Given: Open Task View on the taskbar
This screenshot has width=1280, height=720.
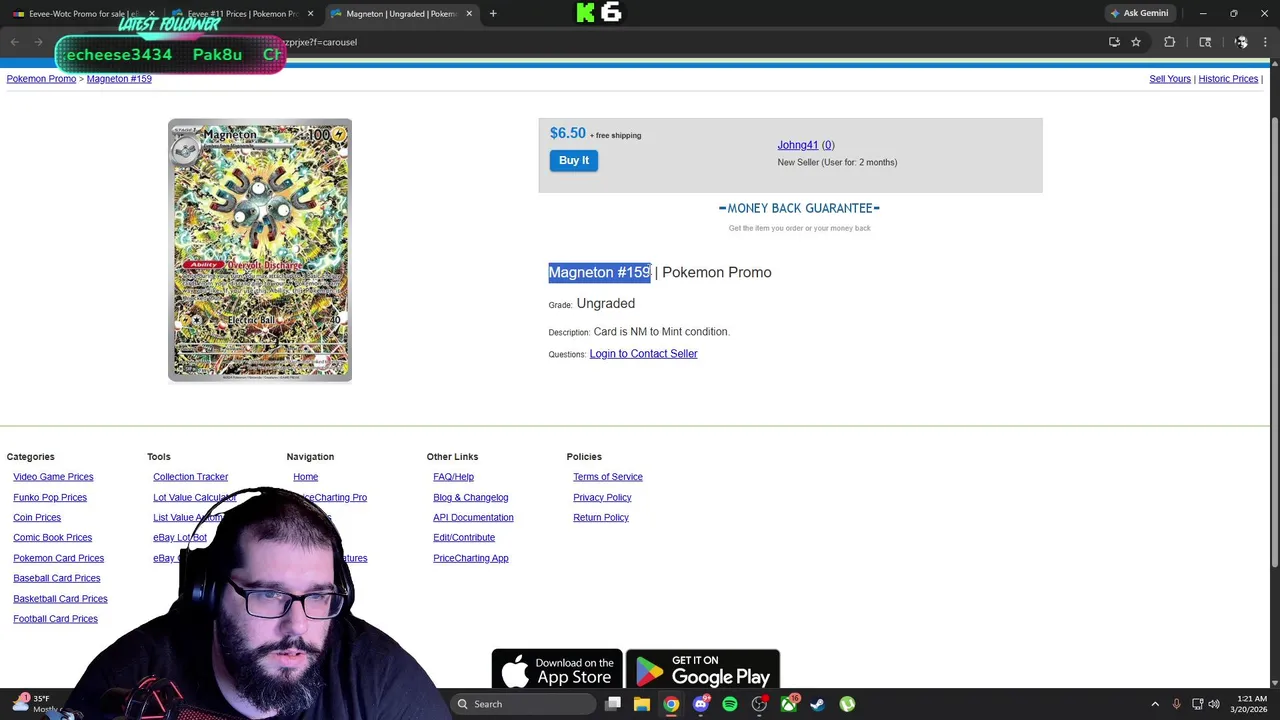Looking at the screenshot, I should click(x=613, y=704).
